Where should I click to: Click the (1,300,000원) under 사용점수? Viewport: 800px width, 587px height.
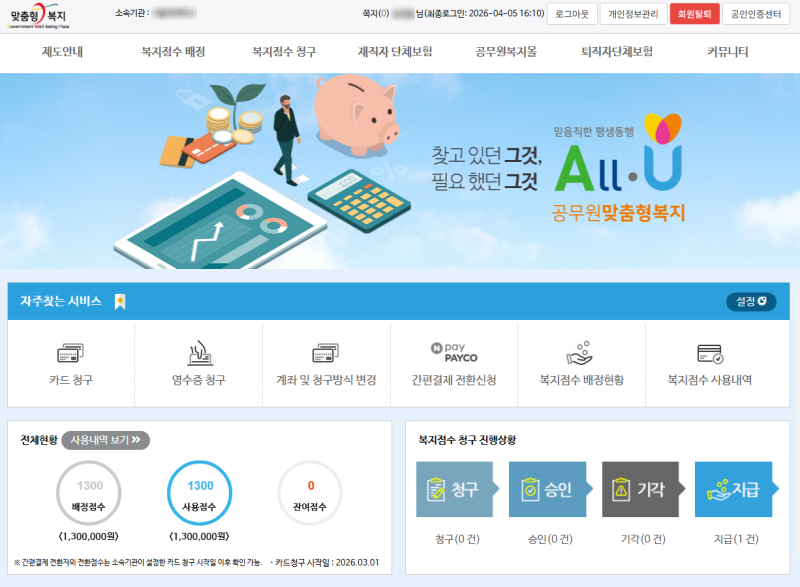(x=199, y=536)
